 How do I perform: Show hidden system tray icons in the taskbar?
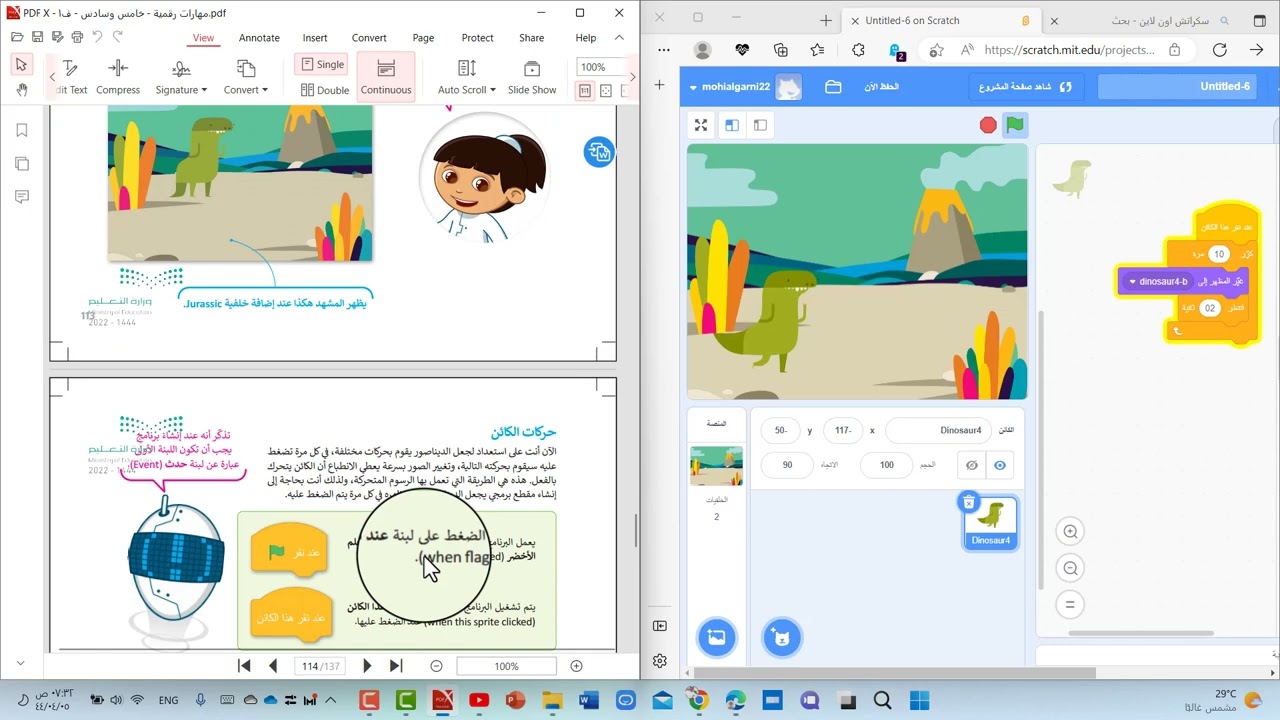click(x=330, y=700)
